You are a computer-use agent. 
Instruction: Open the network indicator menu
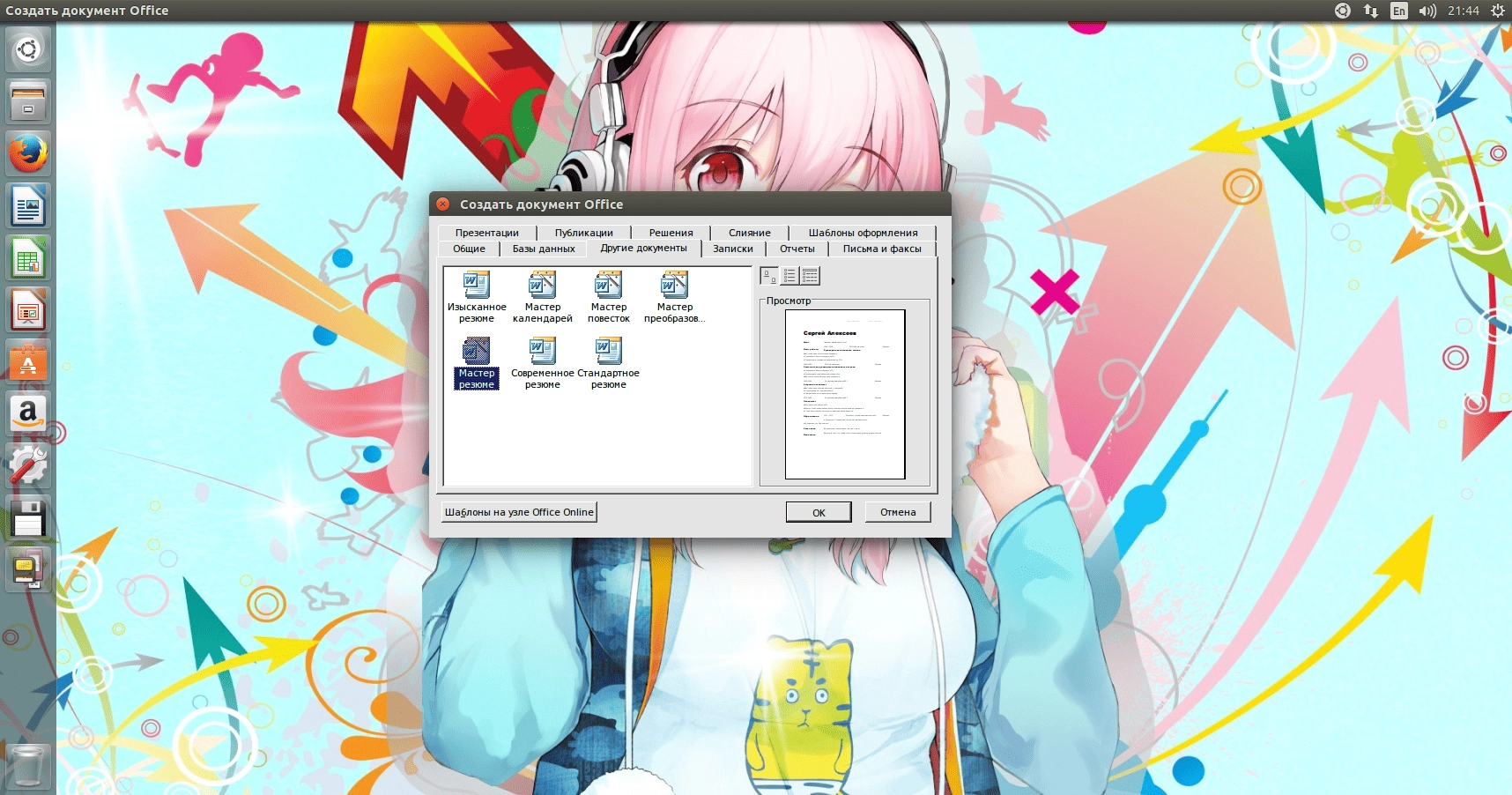1371,11
